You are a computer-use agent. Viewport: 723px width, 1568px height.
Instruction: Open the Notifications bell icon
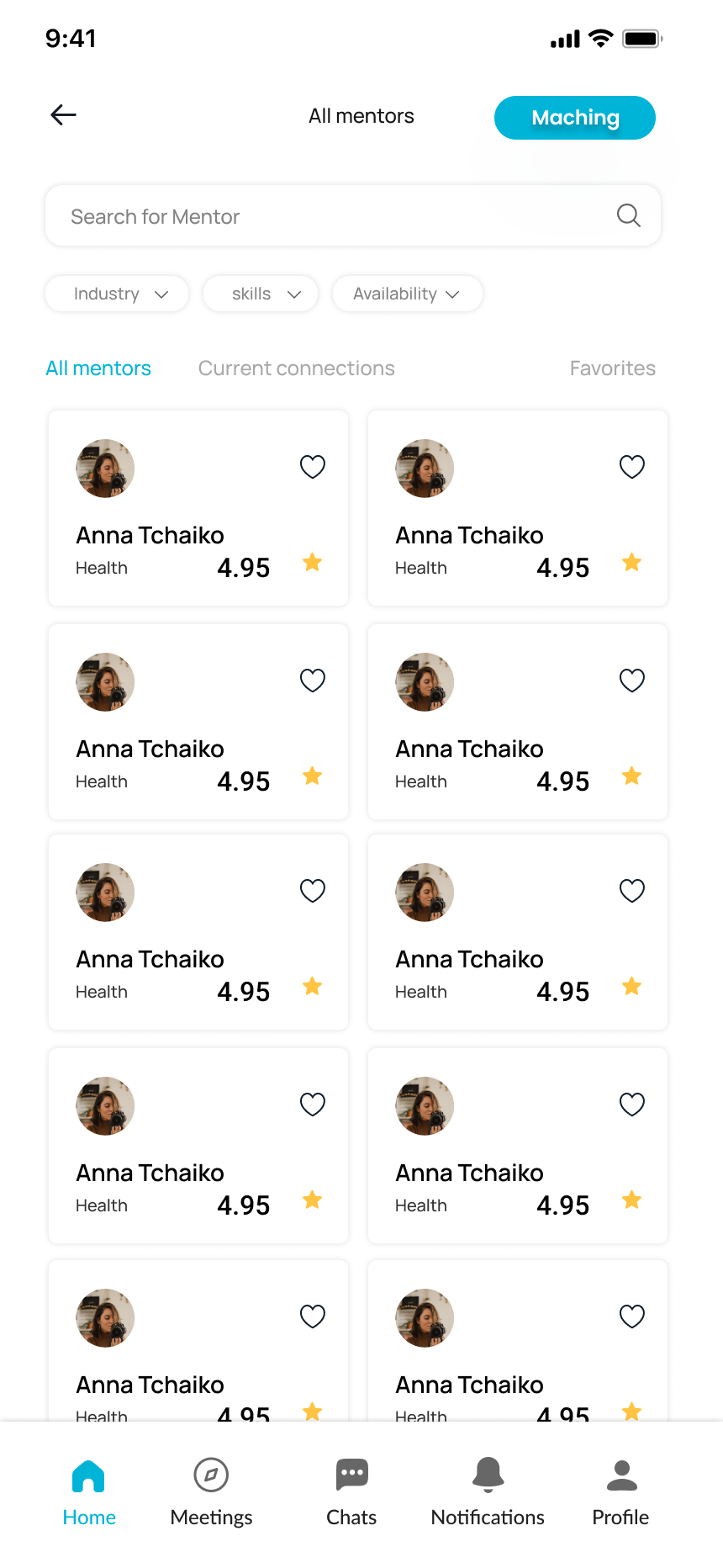pos(488,1475)
